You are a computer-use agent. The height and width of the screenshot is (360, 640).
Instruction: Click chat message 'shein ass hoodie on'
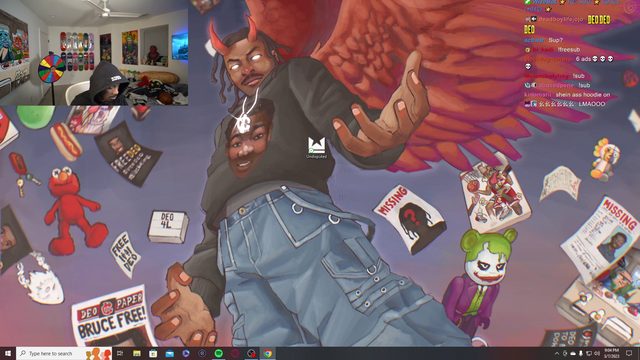(583, 95)
